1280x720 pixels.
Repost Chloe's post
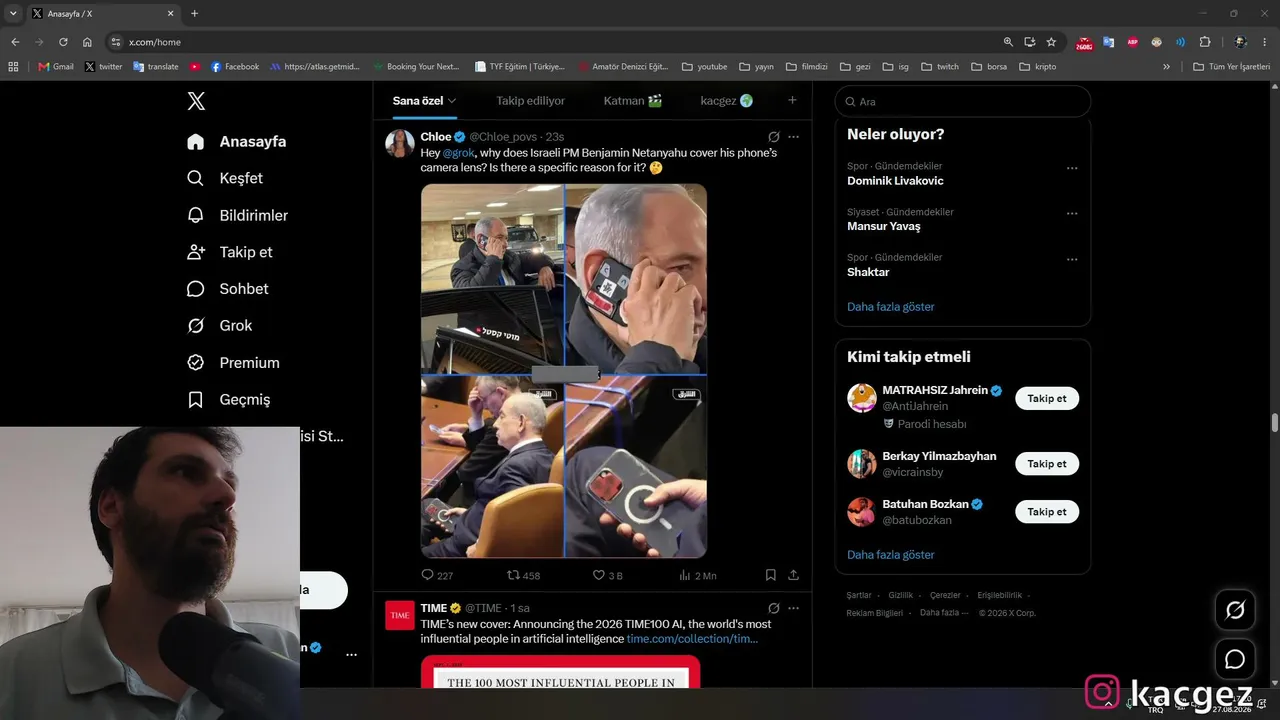[523, 575]
